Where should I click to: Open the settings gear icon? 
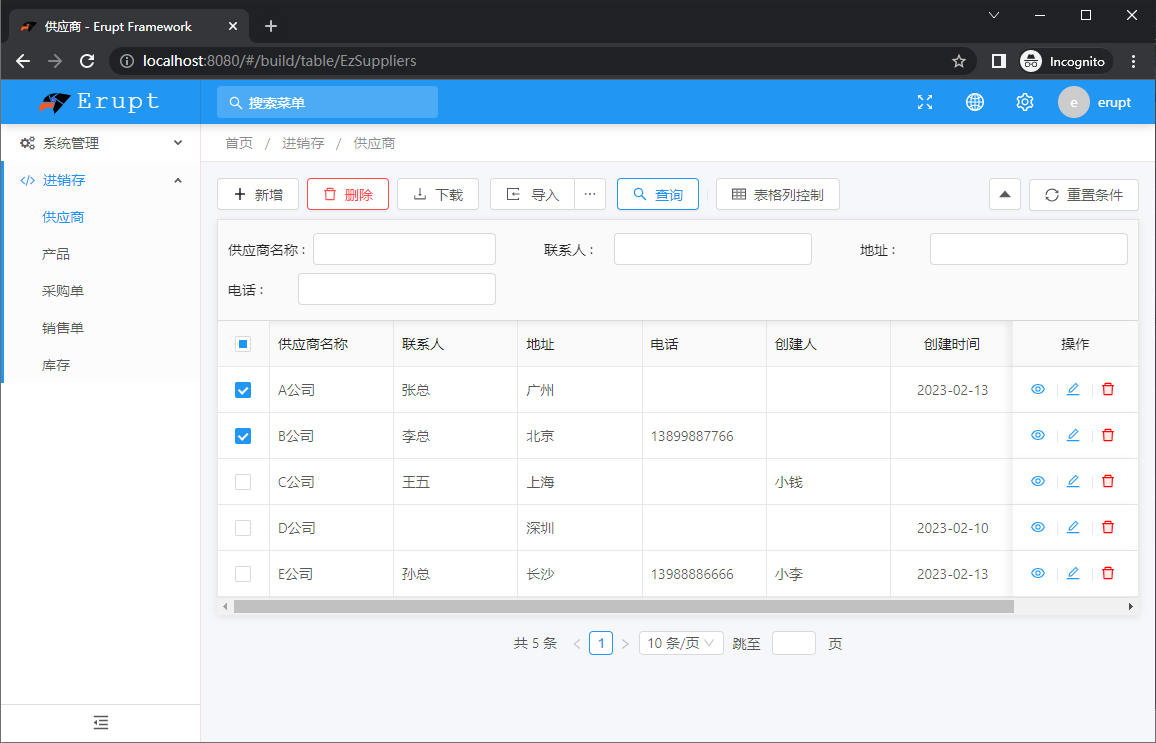(1025, 102)
